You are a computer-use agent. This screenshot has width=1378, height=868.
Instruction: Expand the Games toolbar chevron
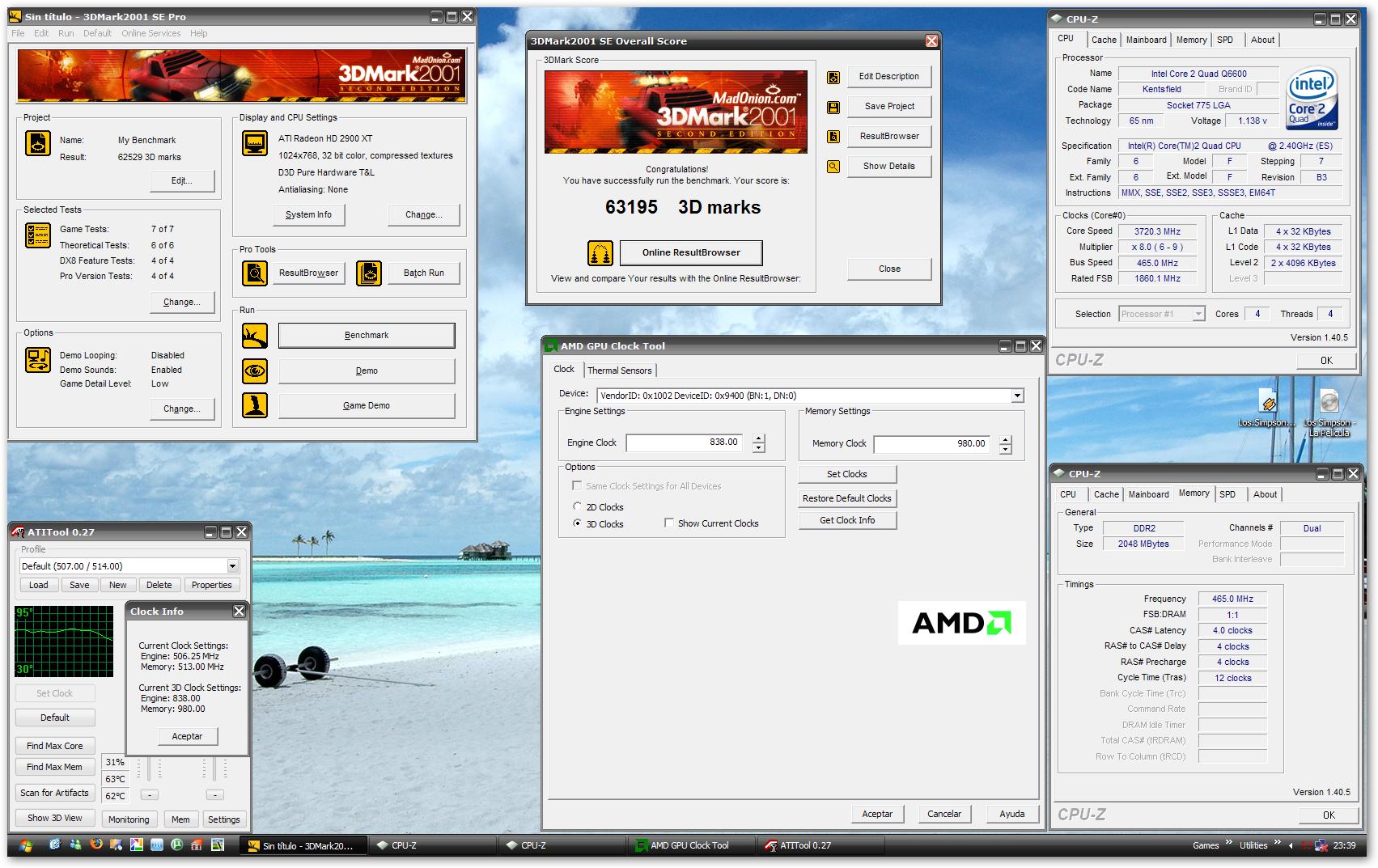[1228, 843]
